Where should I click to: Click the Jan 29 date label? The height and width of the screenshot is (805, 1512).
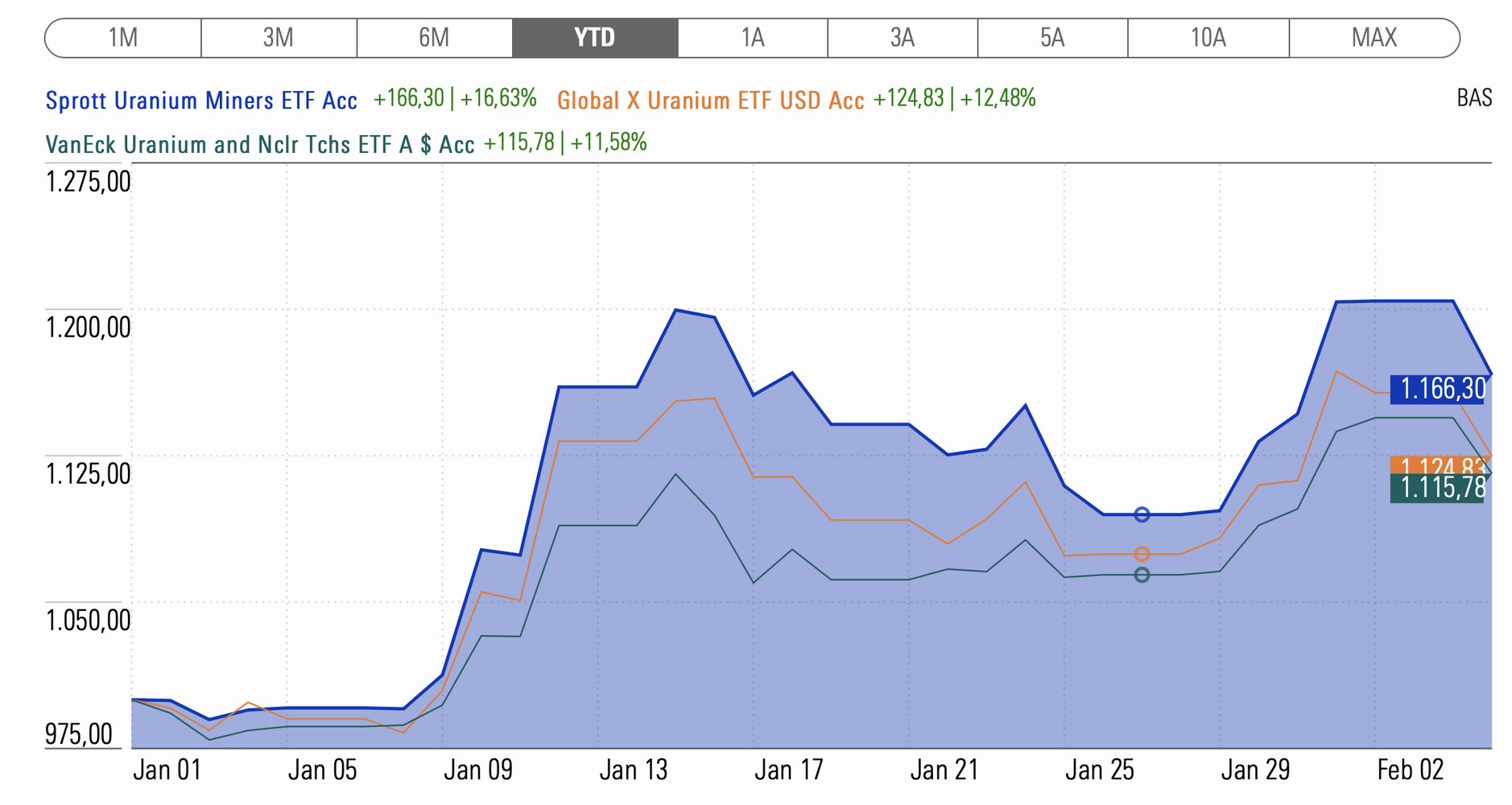(1256, 770)
